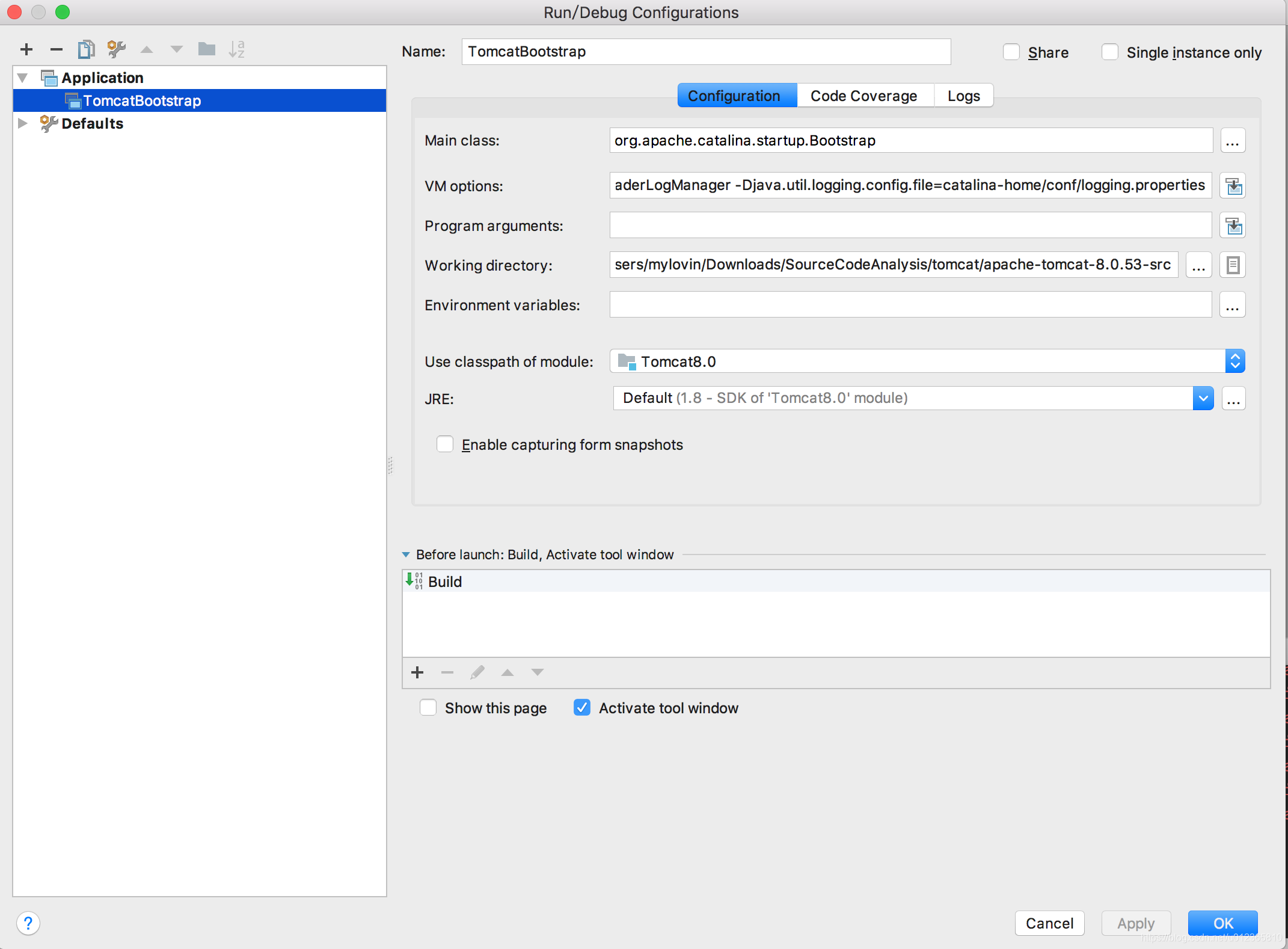Image resolution: width=1288 pixels, height=949 pixels.
Task: Focus the Program arguments field
Action: (x=911, y=226)
